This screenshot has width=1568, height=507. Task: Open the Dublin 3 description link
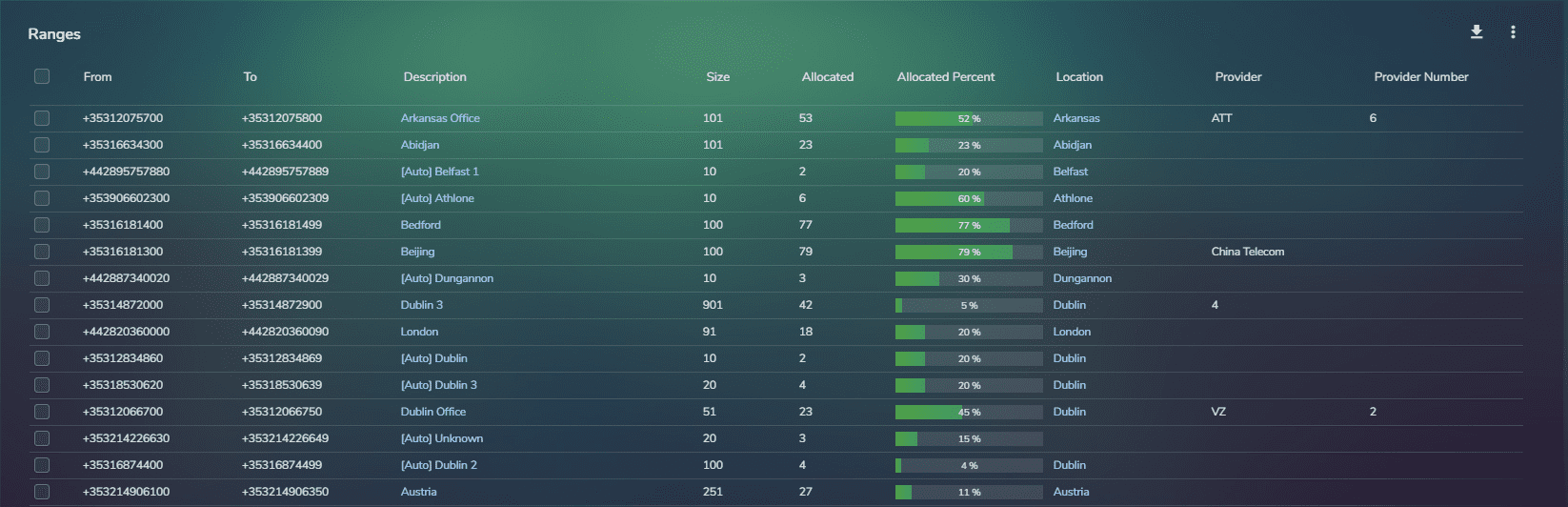(421, 305)
